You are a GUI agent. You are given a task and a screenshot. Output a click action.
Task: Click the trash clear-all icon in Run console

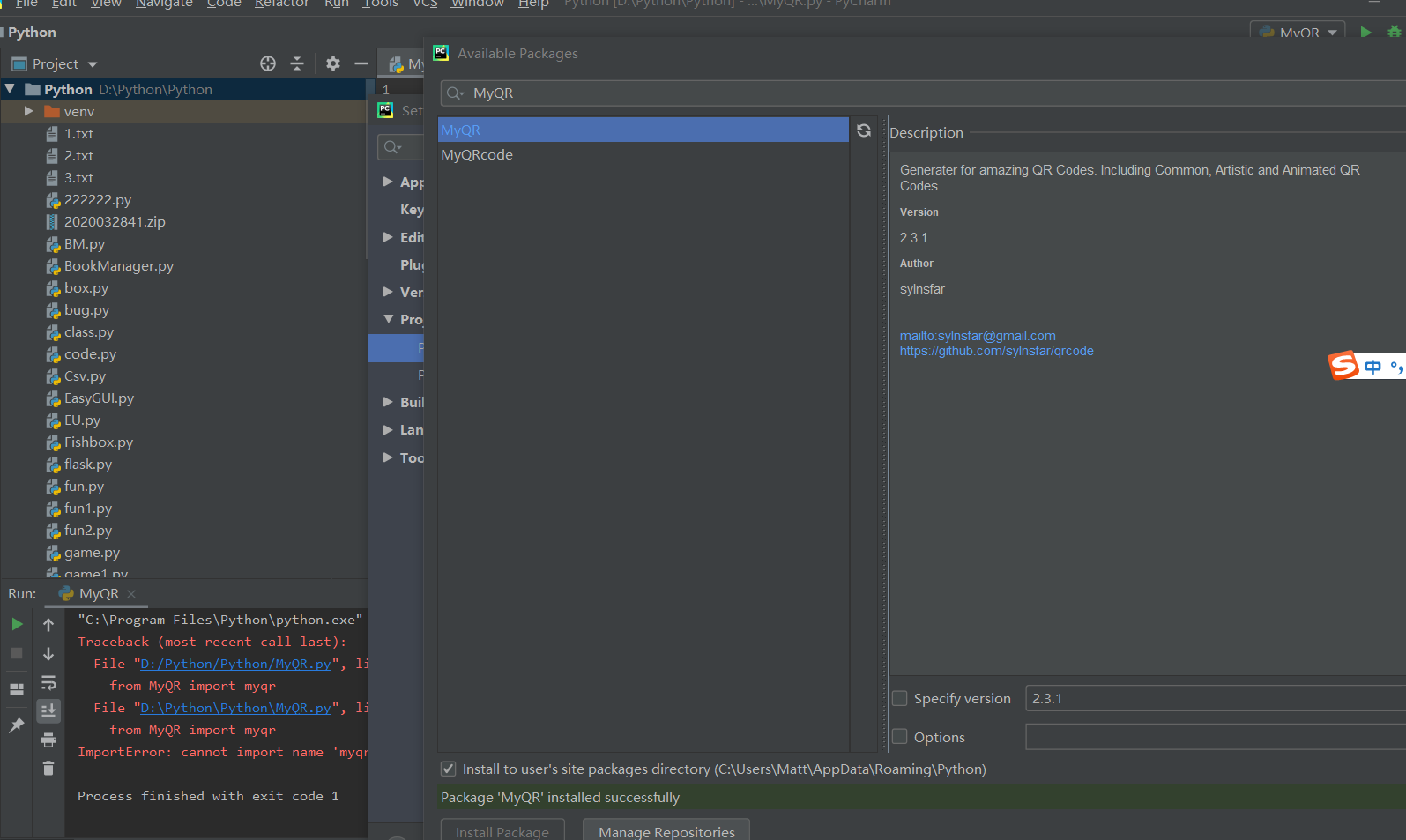[x=48, y=769]
